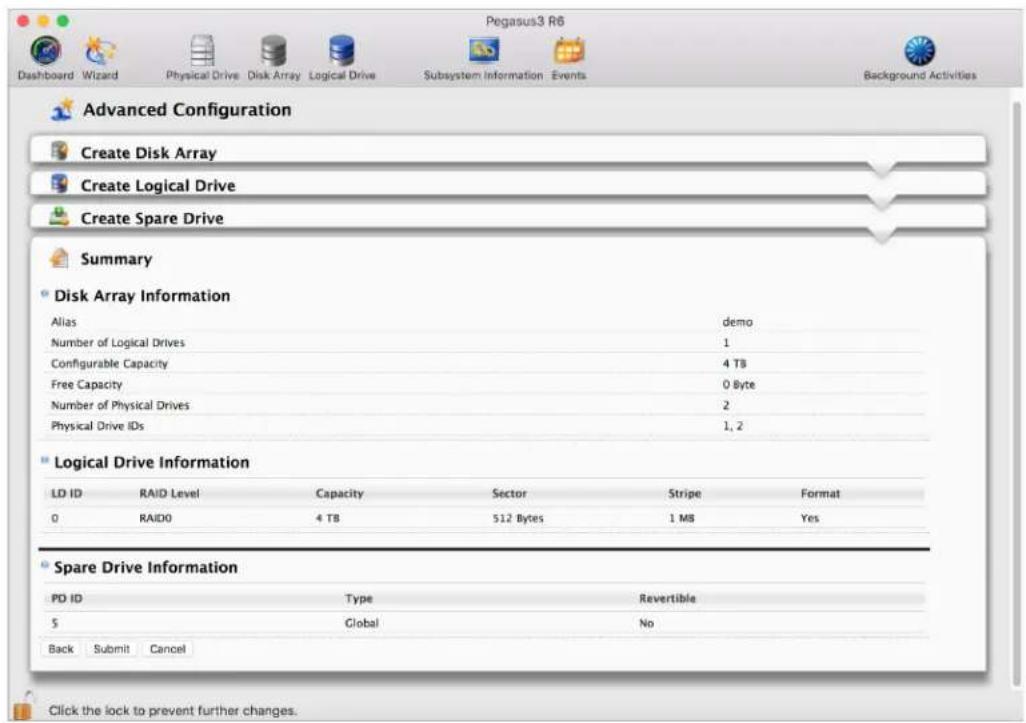Click the Summary house icon
Screen dimensions: 1026x723
tap(60, 258)
